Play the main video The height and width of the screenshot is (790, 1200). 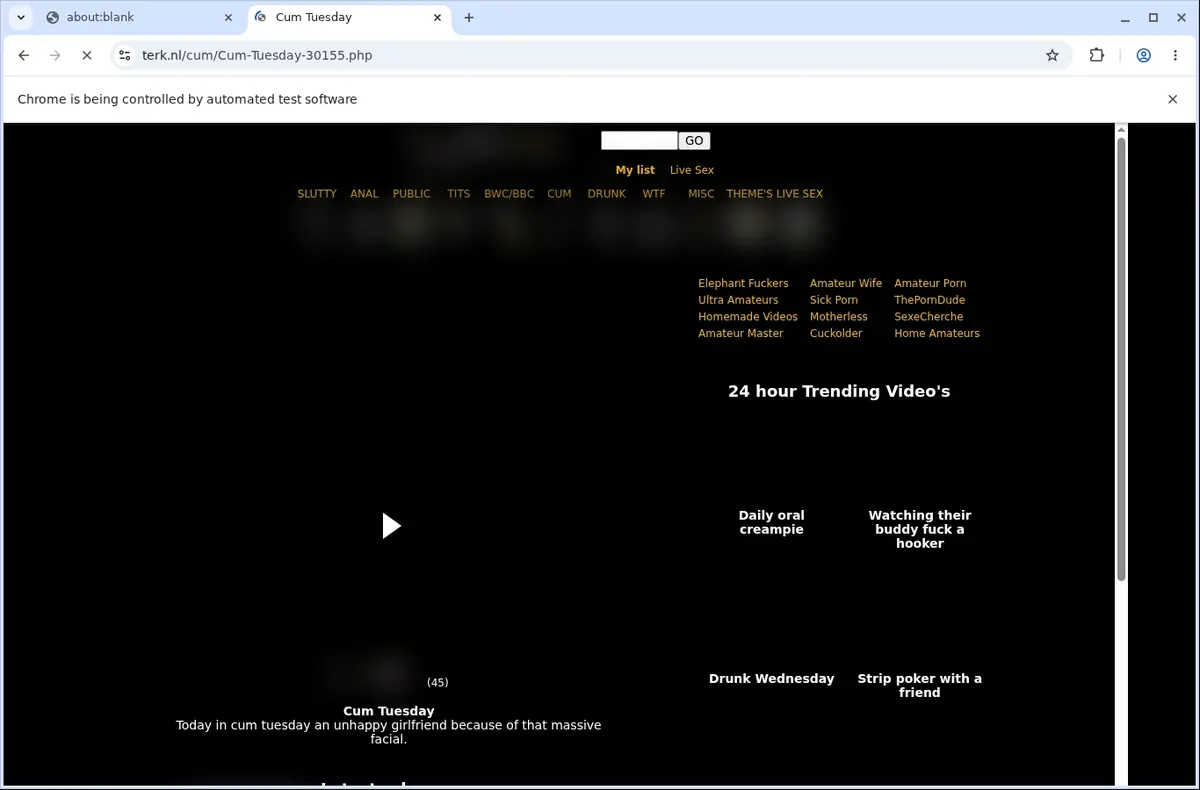point(391,526)
